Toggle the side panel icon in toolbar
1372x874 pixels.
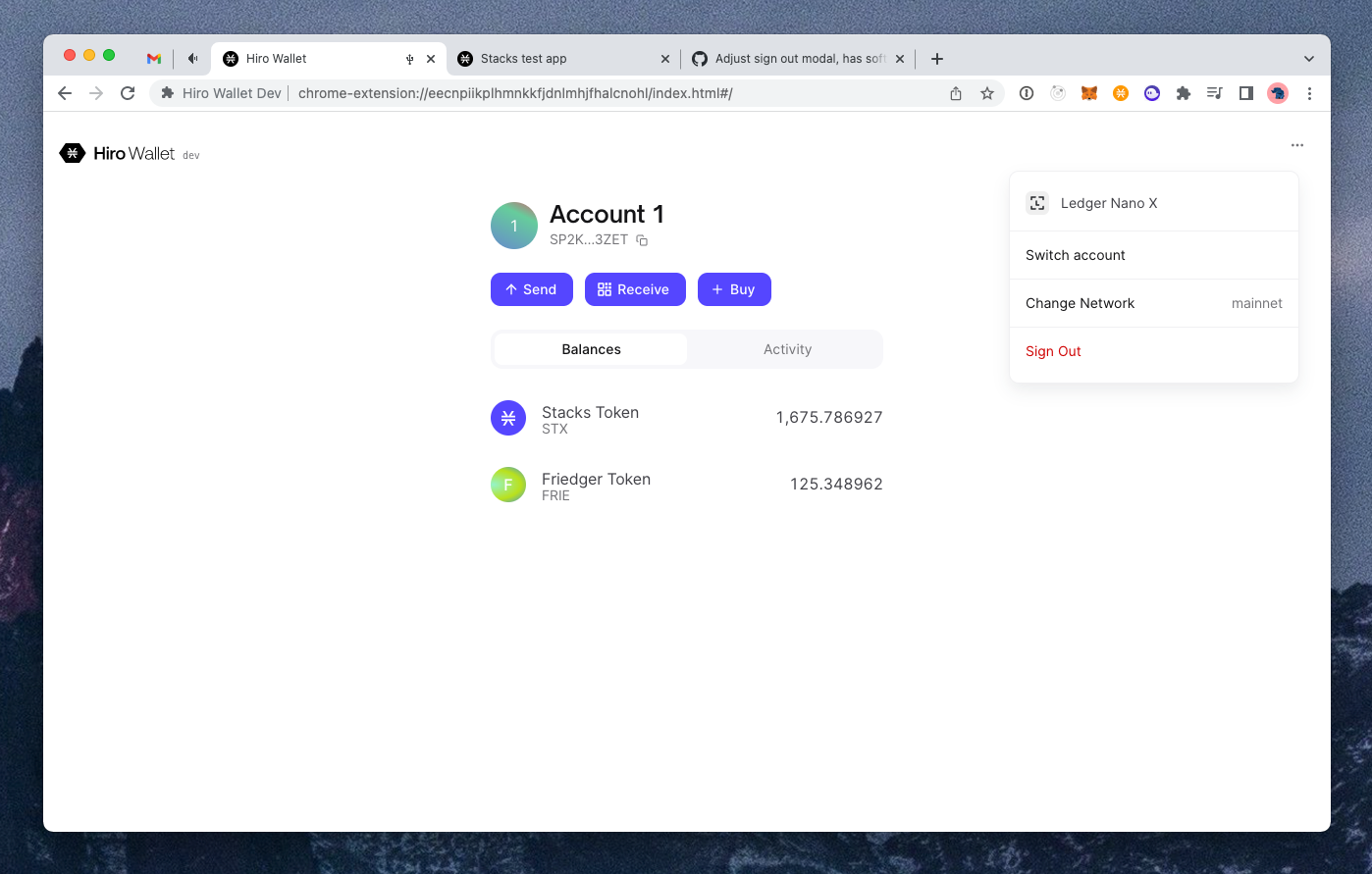coord(1246,92)
